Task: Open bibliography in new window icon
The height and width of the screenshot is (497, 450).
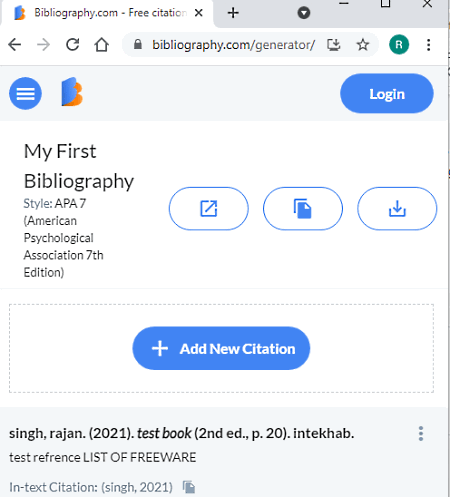Action: click(209, 209)
